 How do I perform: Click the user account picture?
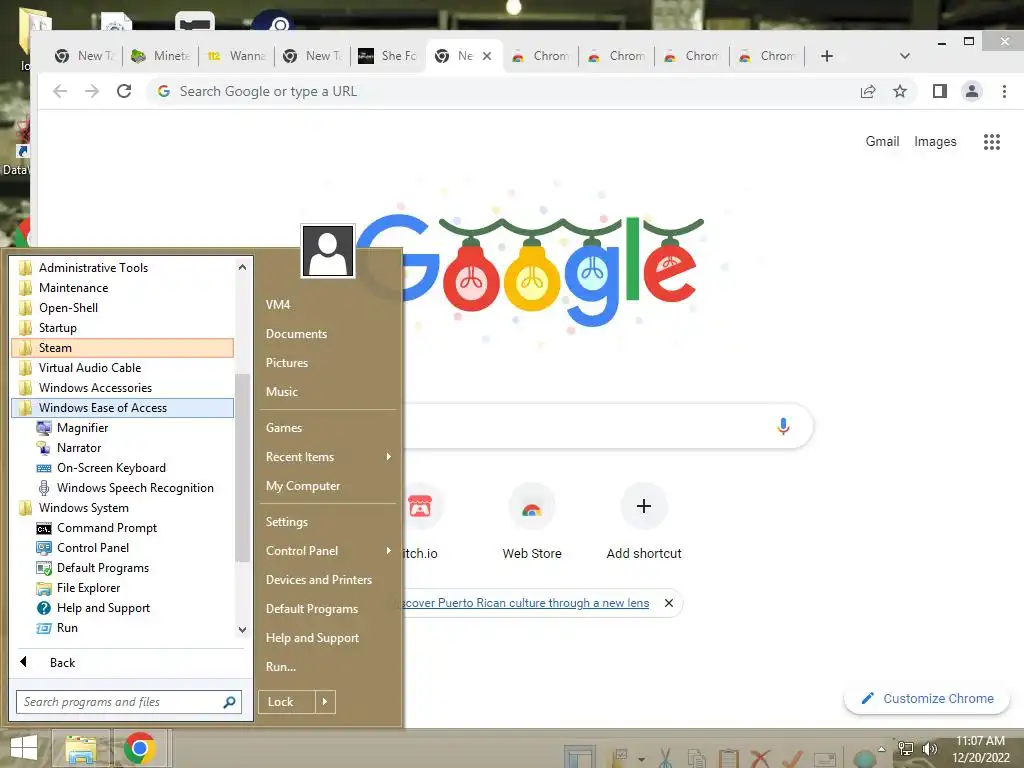[x=328, y=251]
